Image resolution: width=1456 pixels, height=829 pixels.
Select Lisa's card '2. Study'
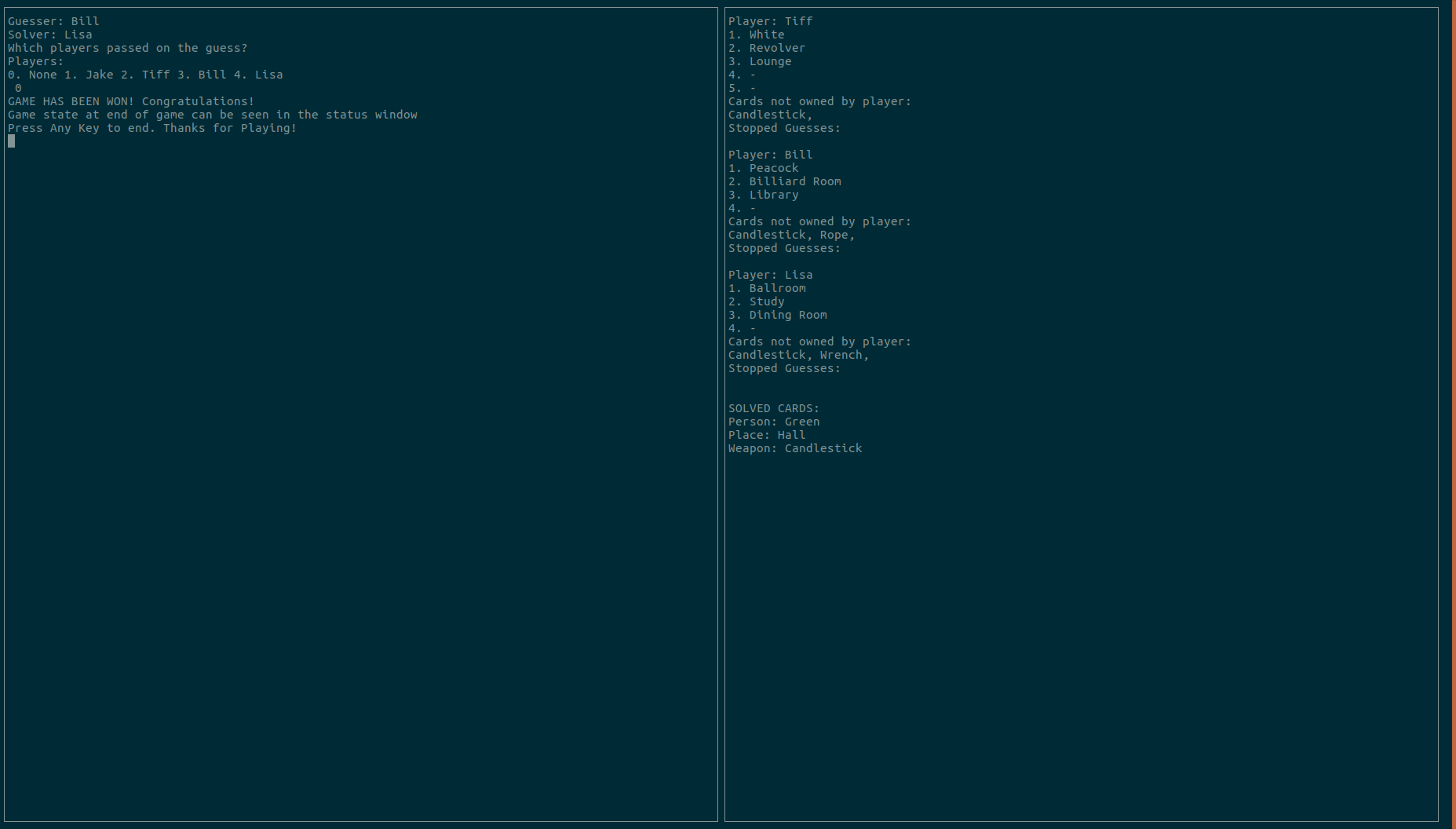[757, 301]
